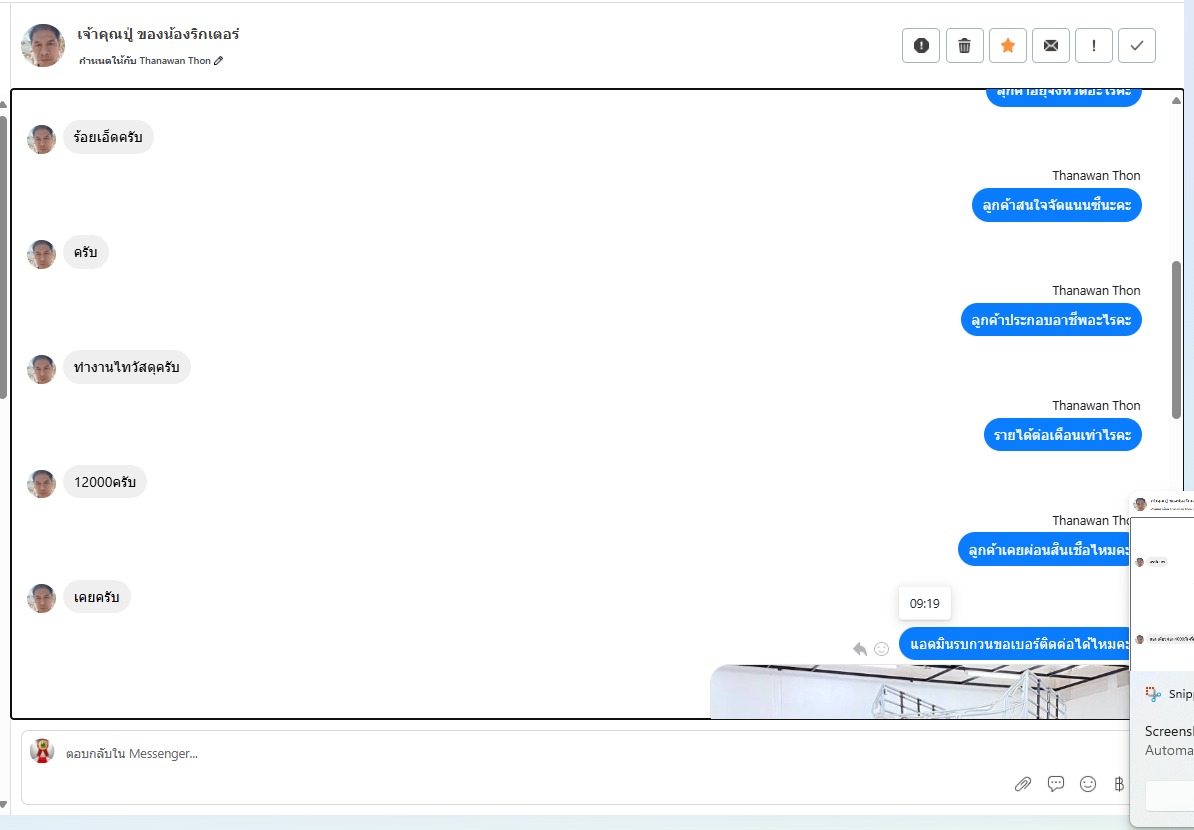Open saved replies speech bubble icon
Screen dimensions: 1194x830
click(1055, 784)
